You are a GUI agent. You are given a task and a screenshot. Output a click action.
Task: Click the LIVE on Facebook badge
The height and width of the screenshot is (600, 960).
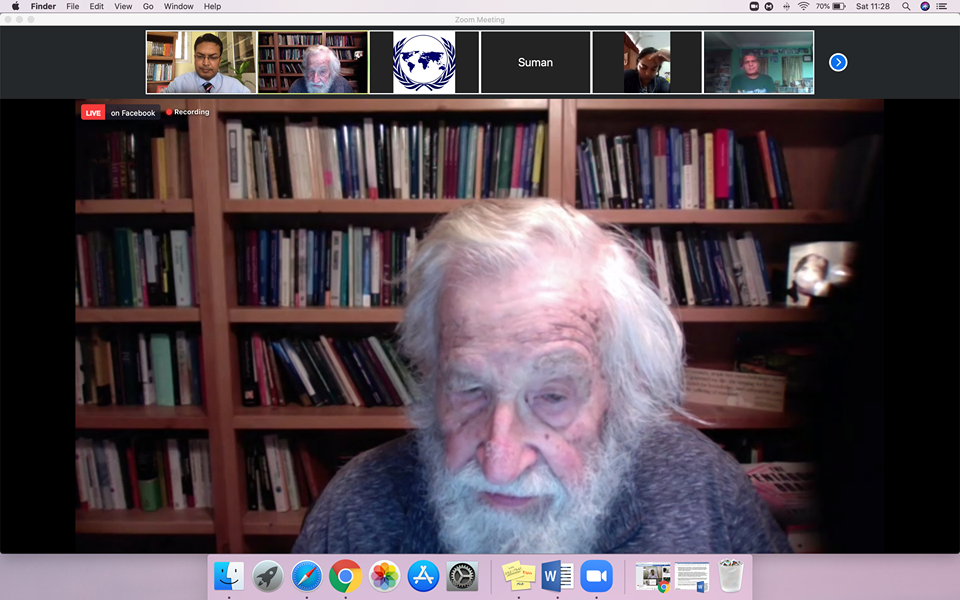pyautogui.click(x=120, y=113)
